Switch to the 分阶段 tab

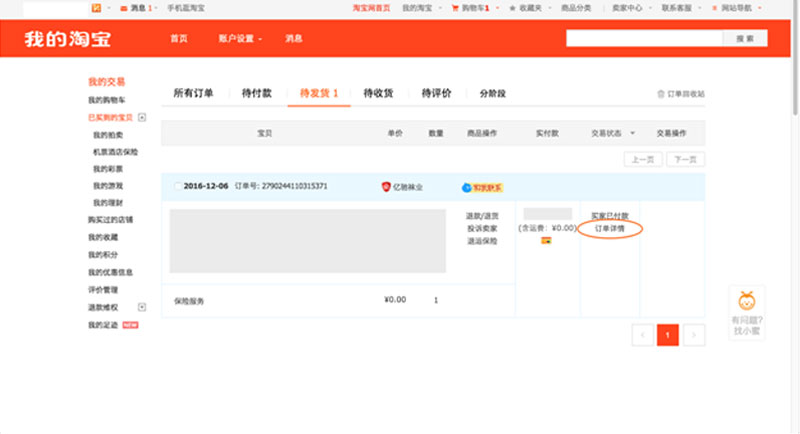coord(492,93)
